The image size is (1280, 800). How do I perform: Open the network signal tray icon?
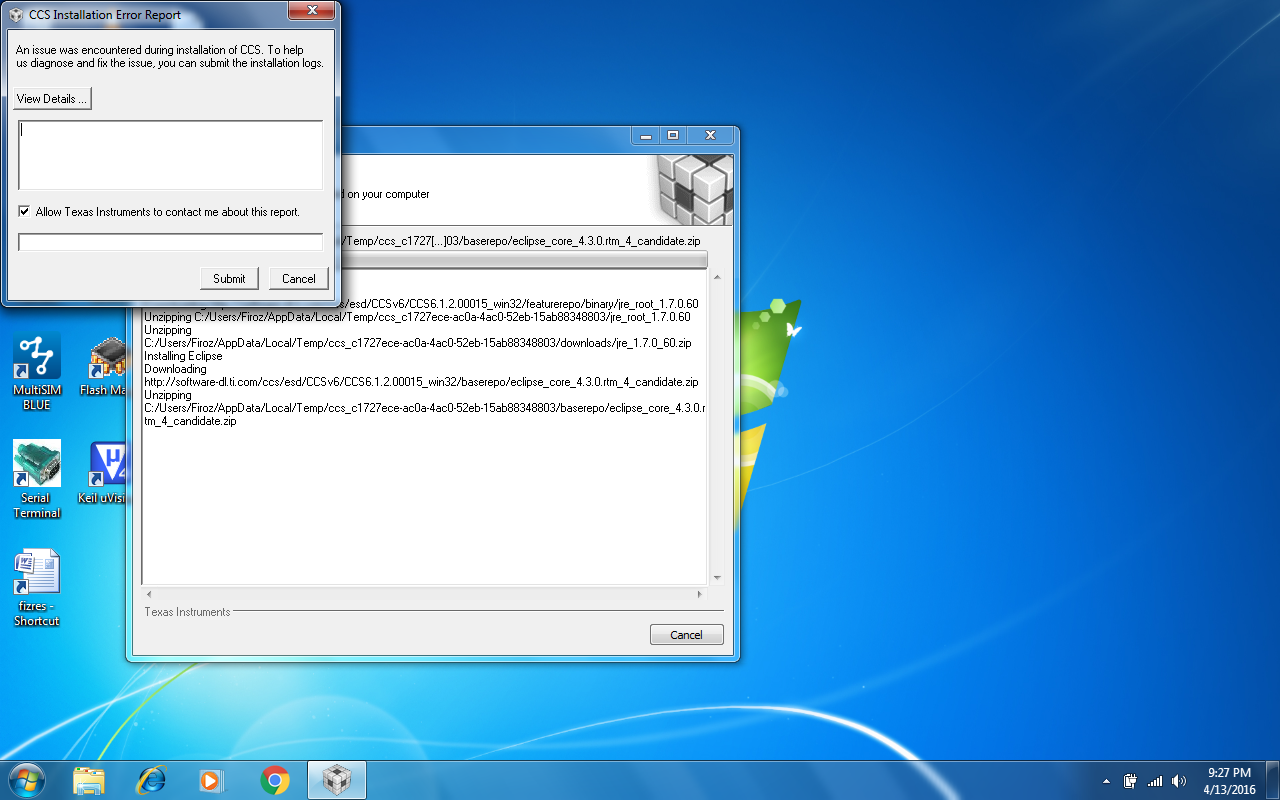tap(1155, 781)
